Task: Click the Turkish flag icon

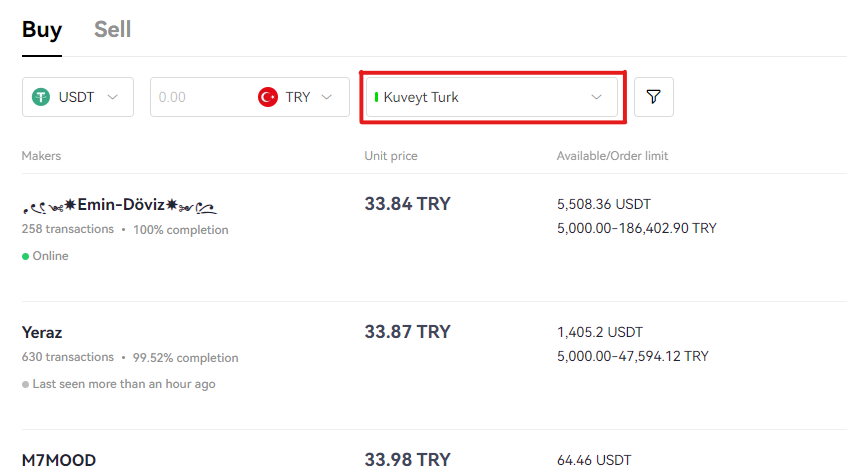Action: pos(268,97)
